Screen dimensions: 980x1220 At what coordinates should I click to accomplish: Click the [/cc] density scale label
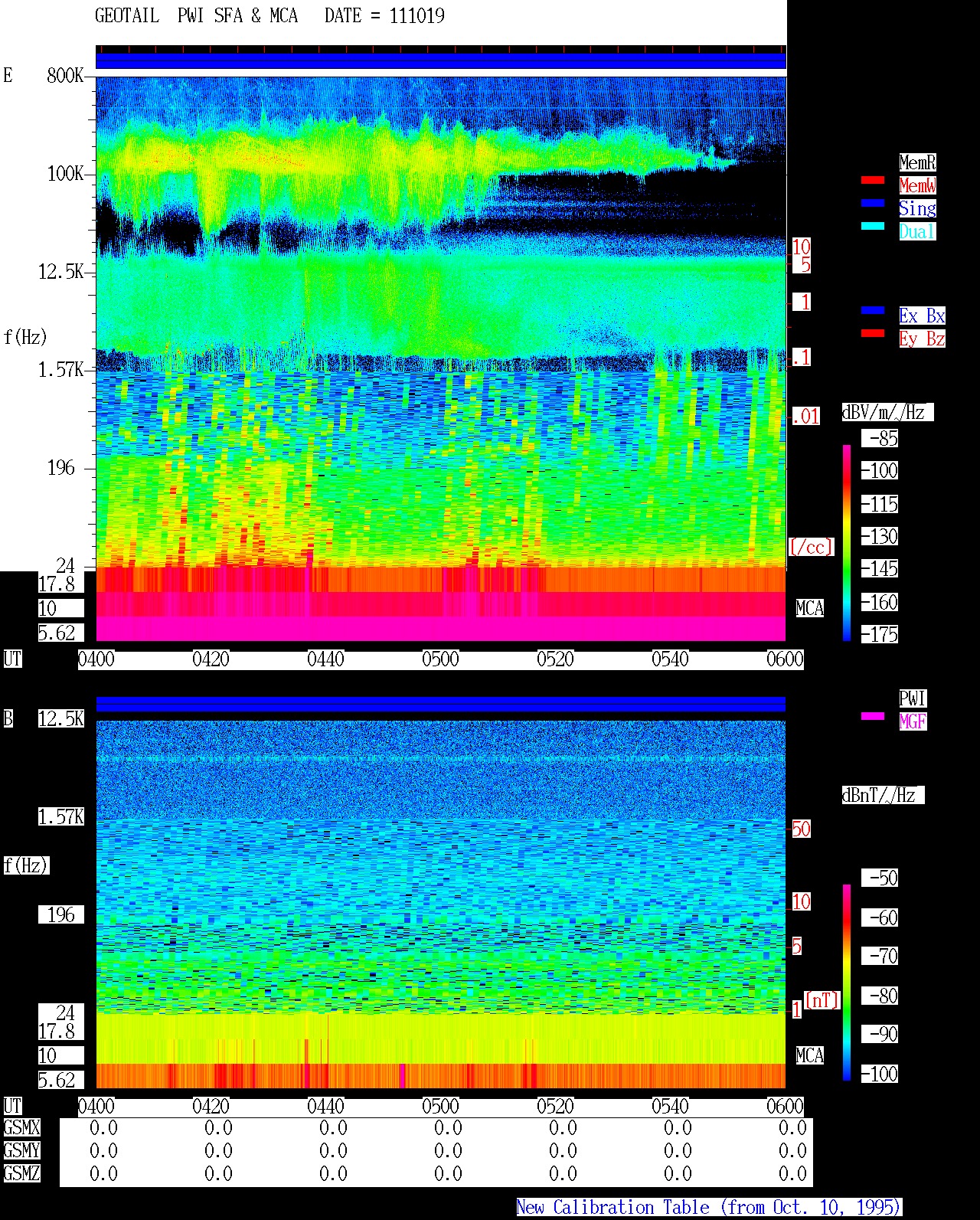click(811, 547)
